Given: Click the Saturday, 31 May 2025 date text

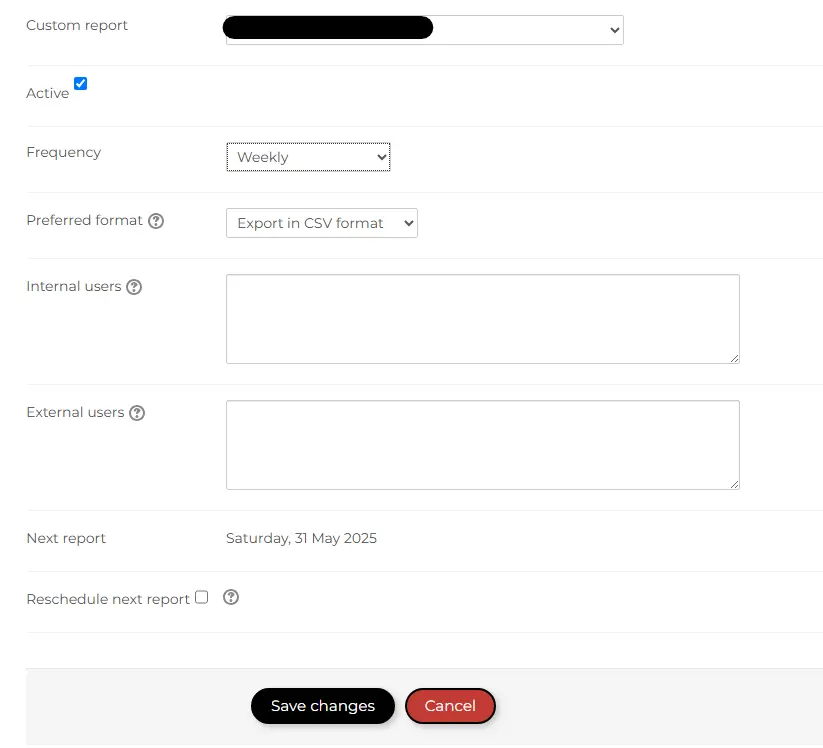Looking at the screenshot, I should pyautogui.click(x=301, y=538).
